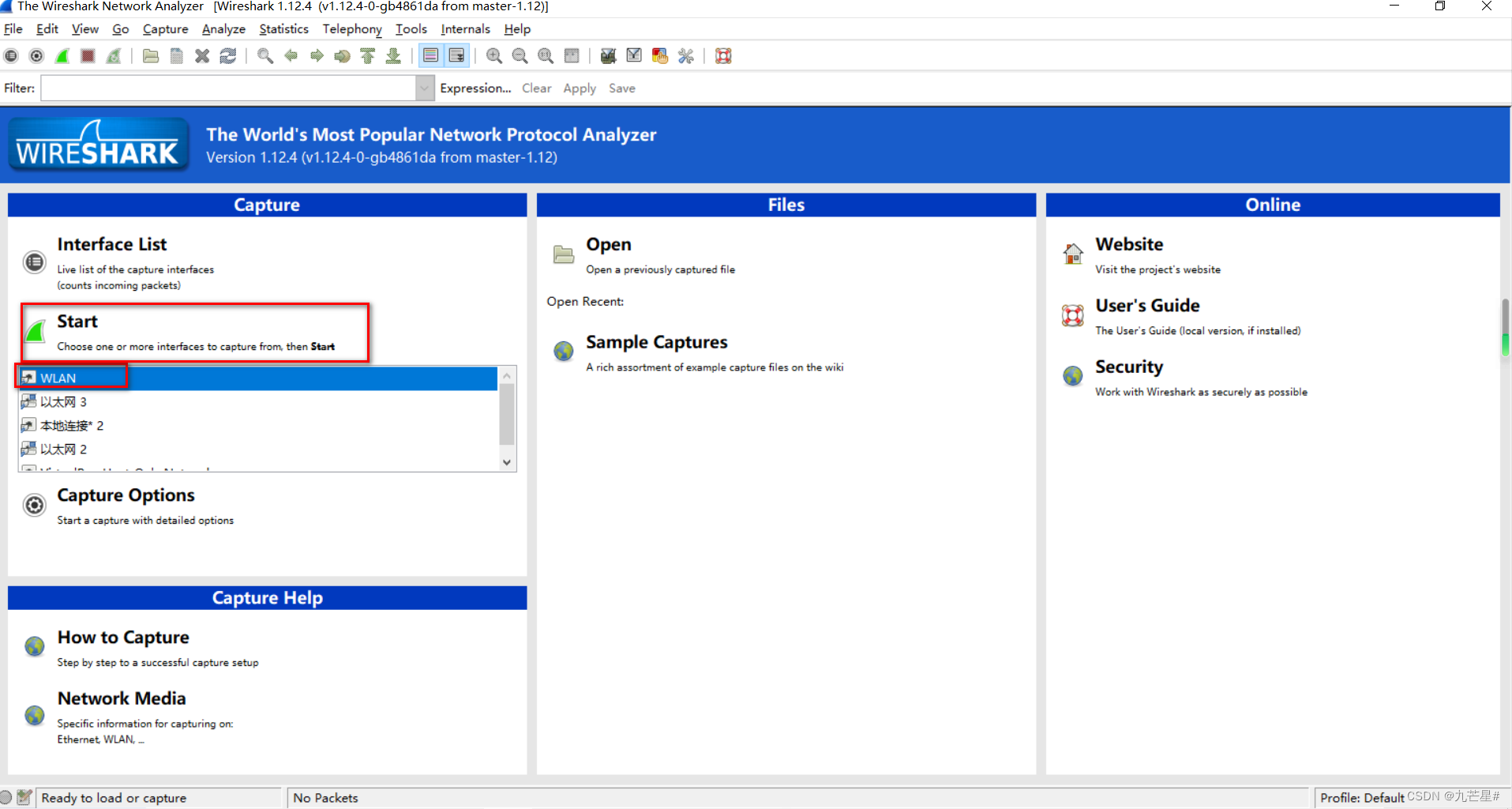Image resolution: width=1512 pixels, height=809 pixels.
Task: Open the Edit menu
Action: tap(47, 29)
